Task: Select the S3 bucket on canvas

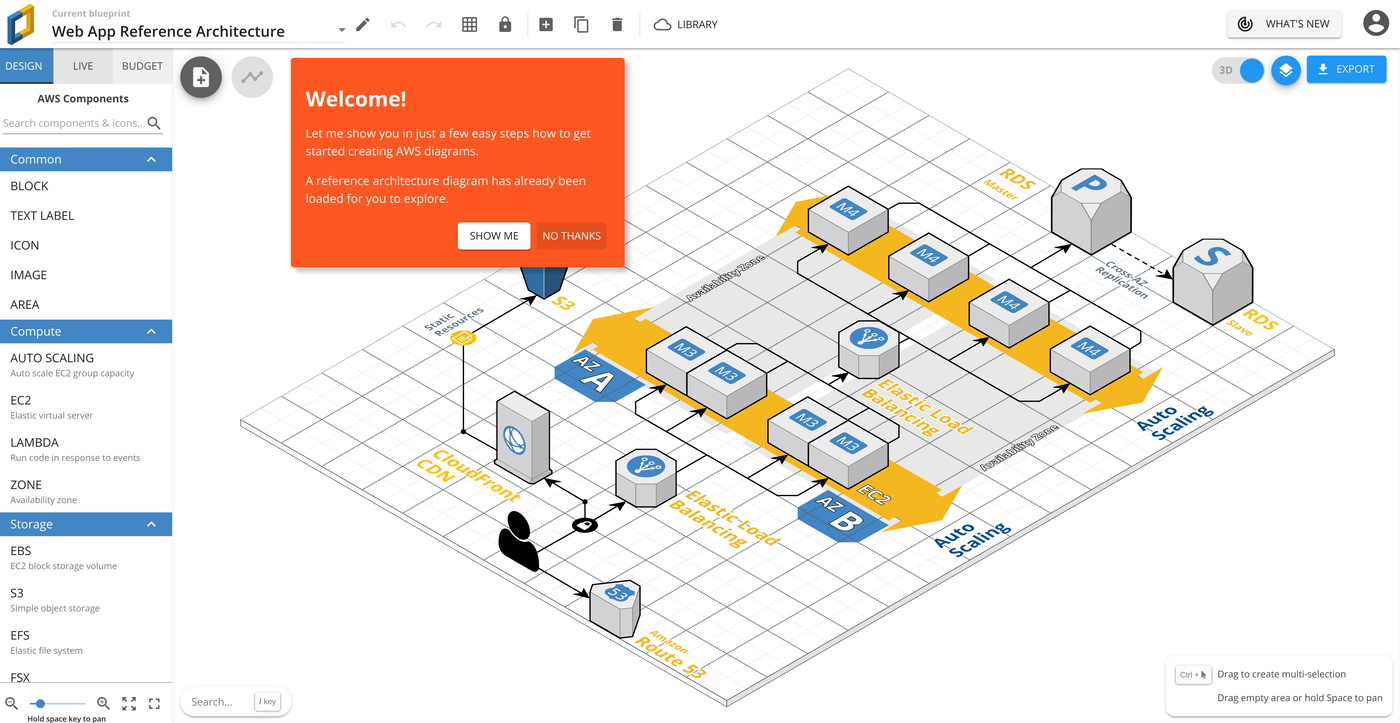Action: point(546,280)
